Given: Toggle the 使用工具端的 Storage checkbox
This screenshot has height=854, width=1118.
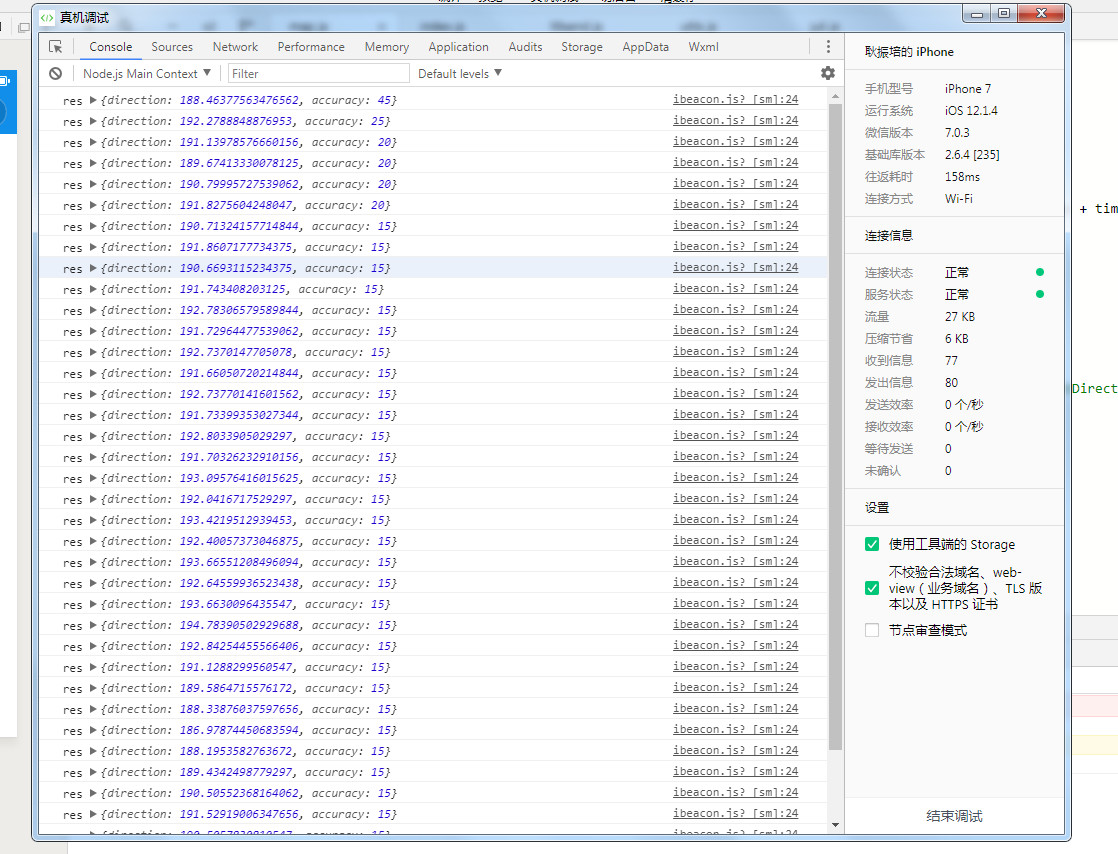Looking at the screenshot, I should 872,544.
